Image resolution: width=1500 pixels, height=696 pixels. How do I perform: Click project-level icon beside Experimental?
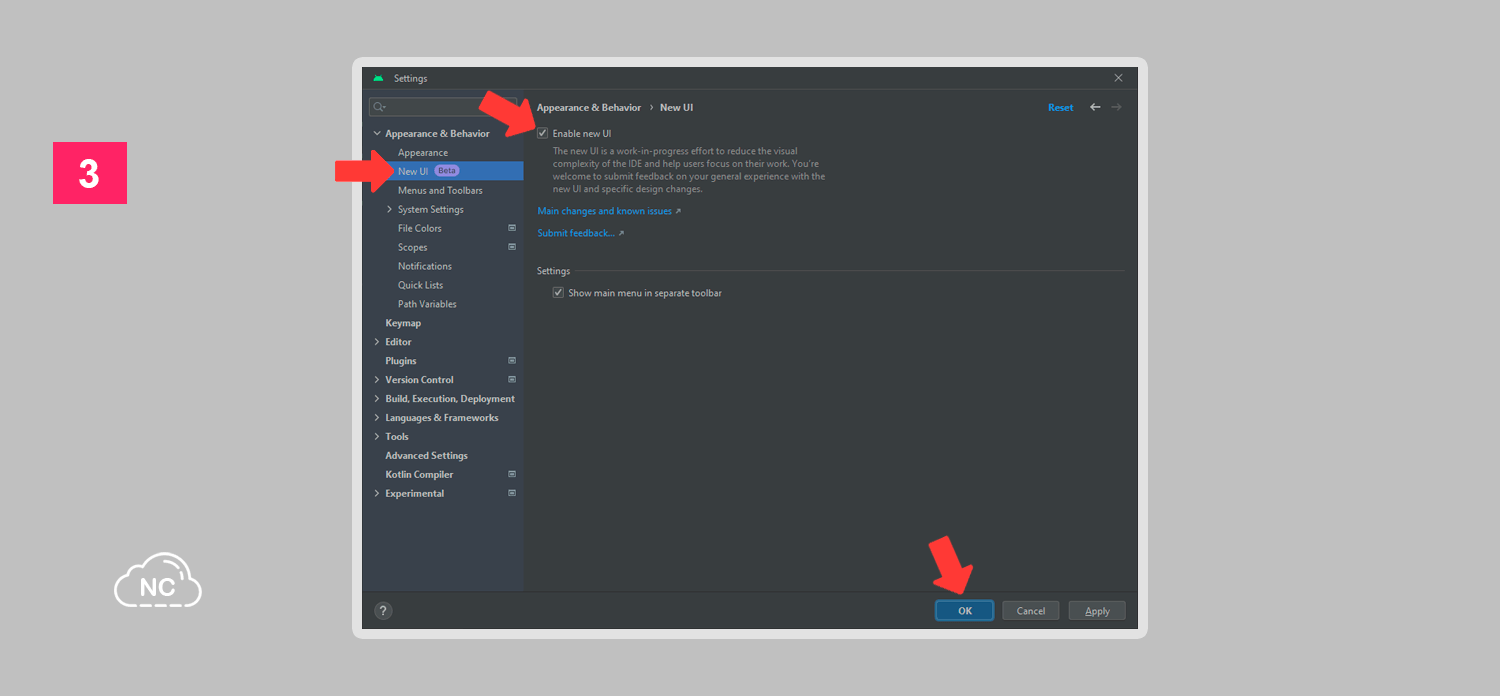click(x=512, y=493)
